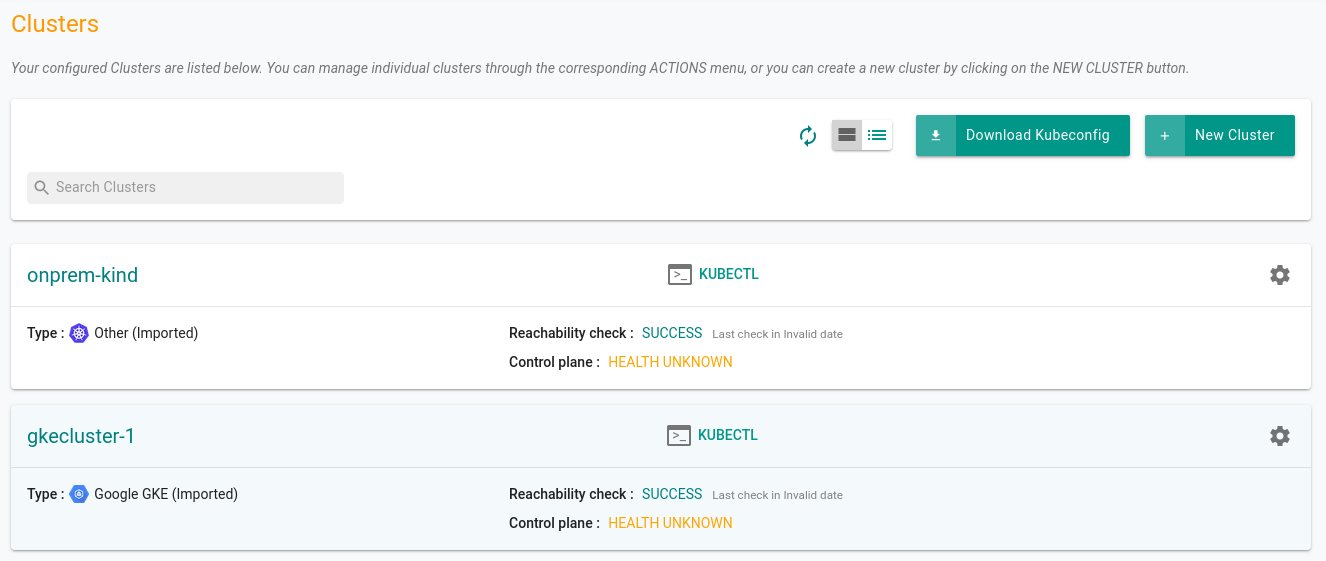Screen dimensions: 1326x561
Task: Switch to list view layout
Action: [877, 135]
